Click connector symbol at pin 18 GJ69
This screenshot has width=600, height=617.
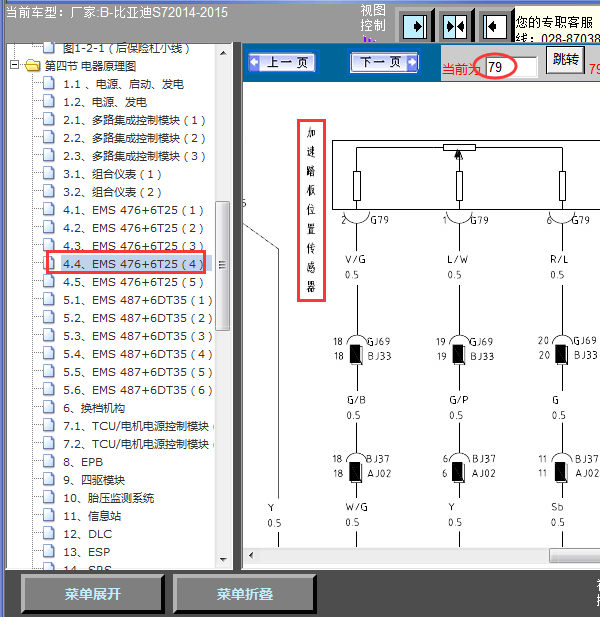(x=357, y=350)
